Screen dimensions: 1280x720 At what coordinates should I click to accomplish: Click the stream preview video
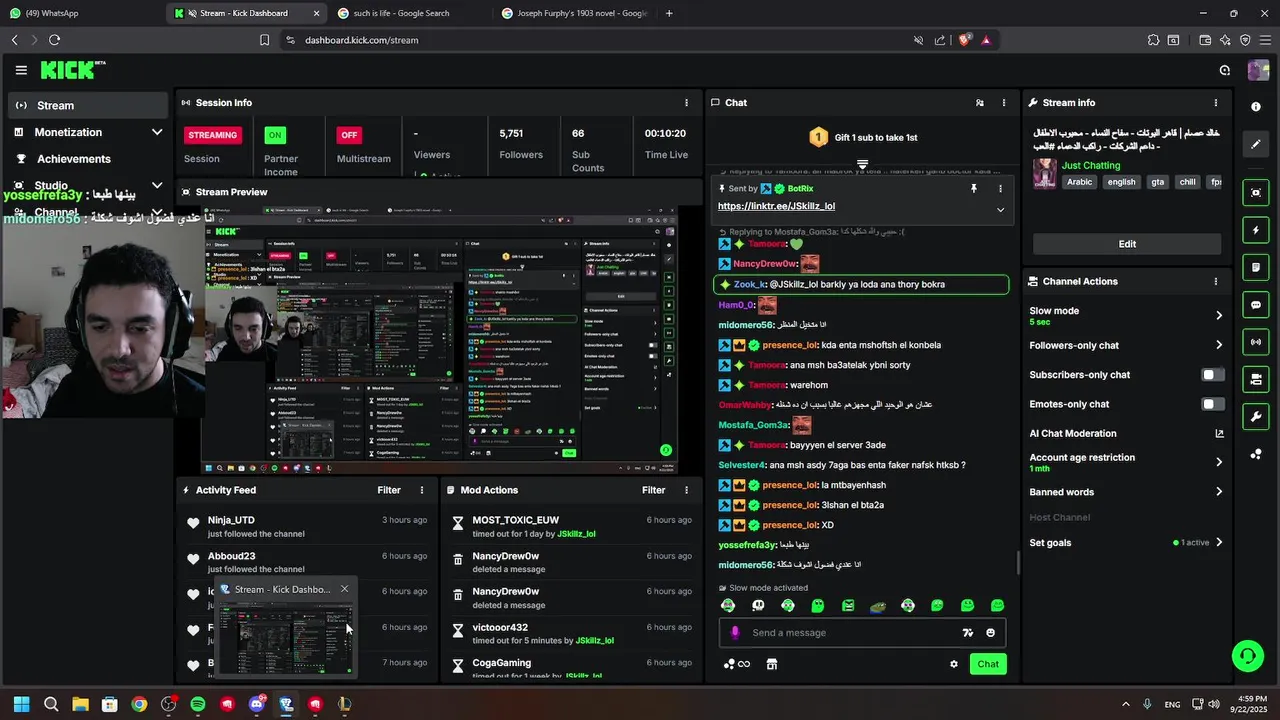(x=440, y=340)
